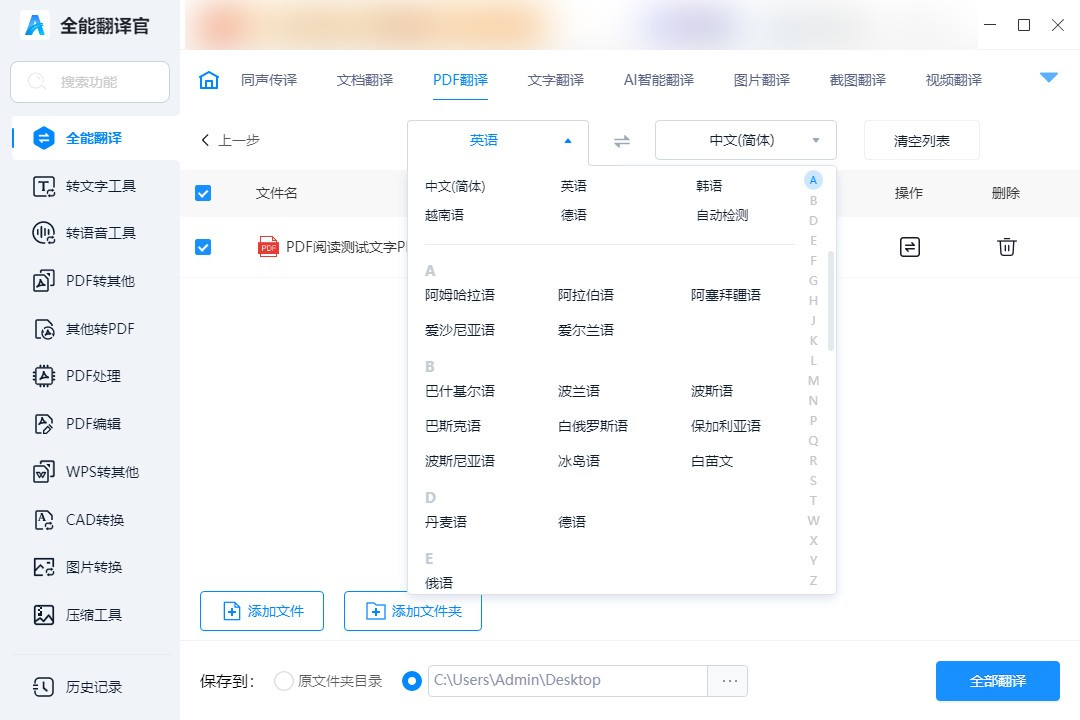Uncheck the PDF阅读测试文字 file checkbox

pyautogui.click(x=203, y=246)
